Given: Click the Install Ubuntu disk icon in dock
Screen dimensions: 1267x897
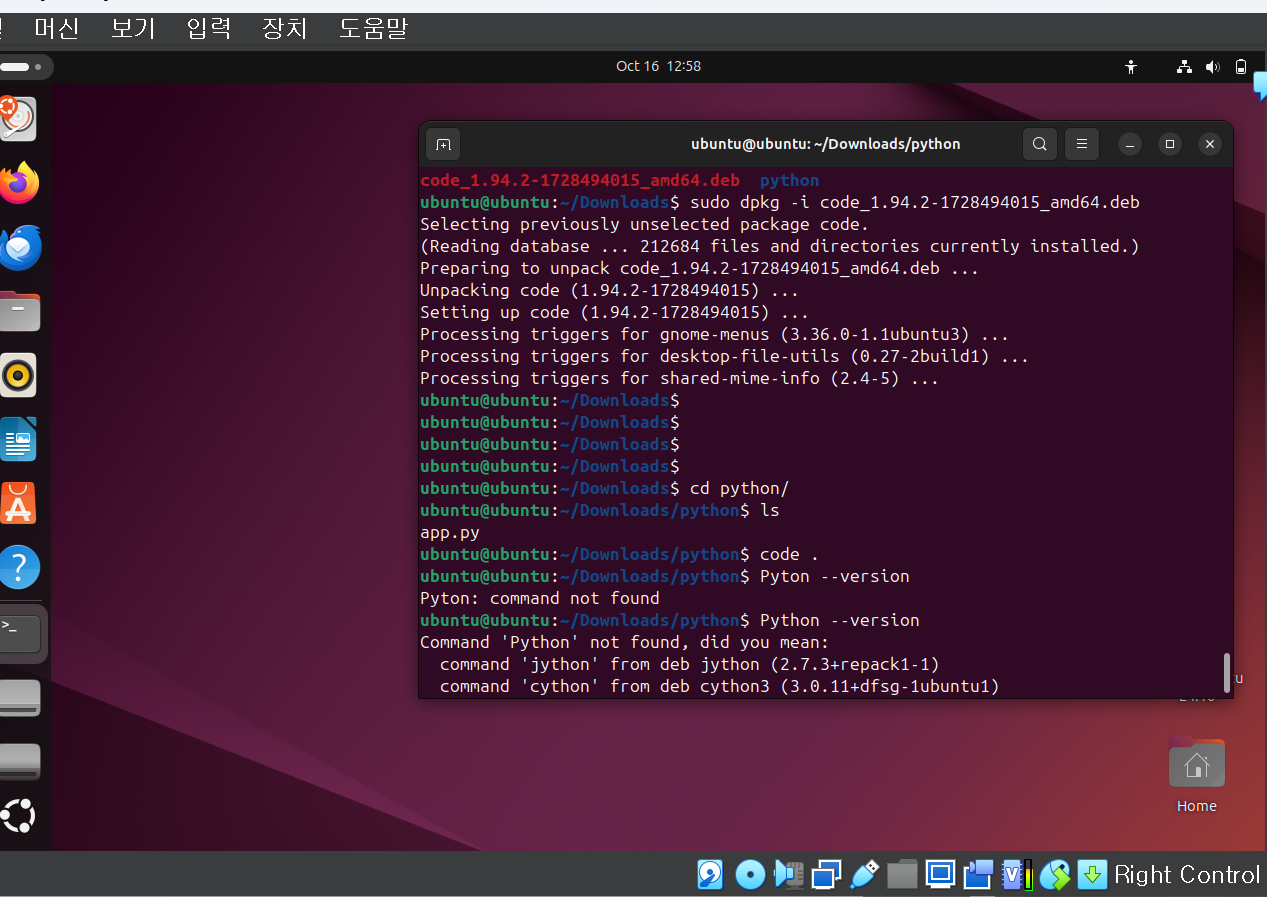Looking at the screenshot, I should click(17, 119).
